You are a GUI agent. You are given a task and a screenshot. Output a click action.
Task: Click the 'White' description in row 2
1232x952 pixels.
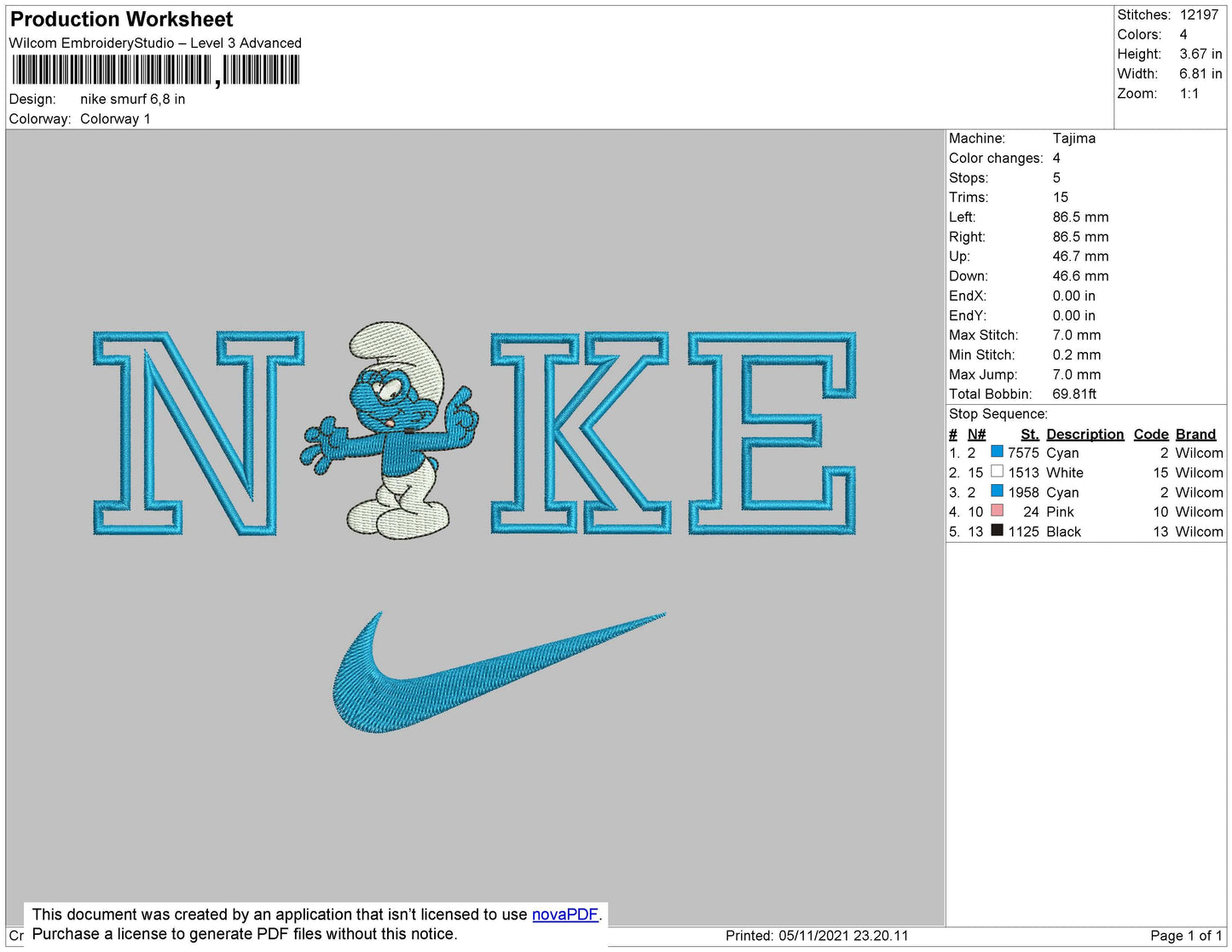coord(1065,473)
